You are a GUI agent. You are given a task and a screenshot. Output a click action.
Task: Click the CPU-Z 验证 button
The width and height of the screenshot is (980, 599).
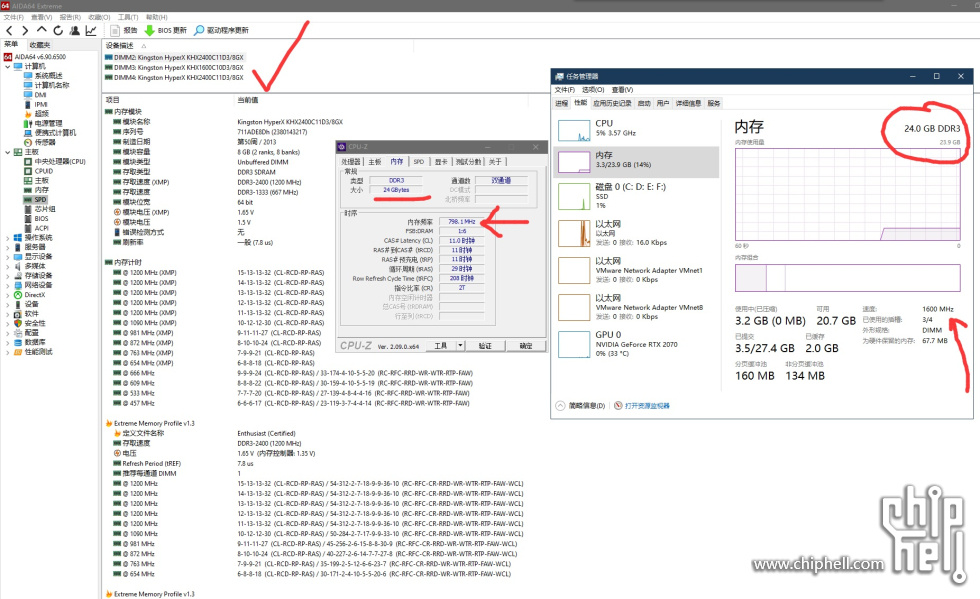pyautogui.click(x=485, y=346)
